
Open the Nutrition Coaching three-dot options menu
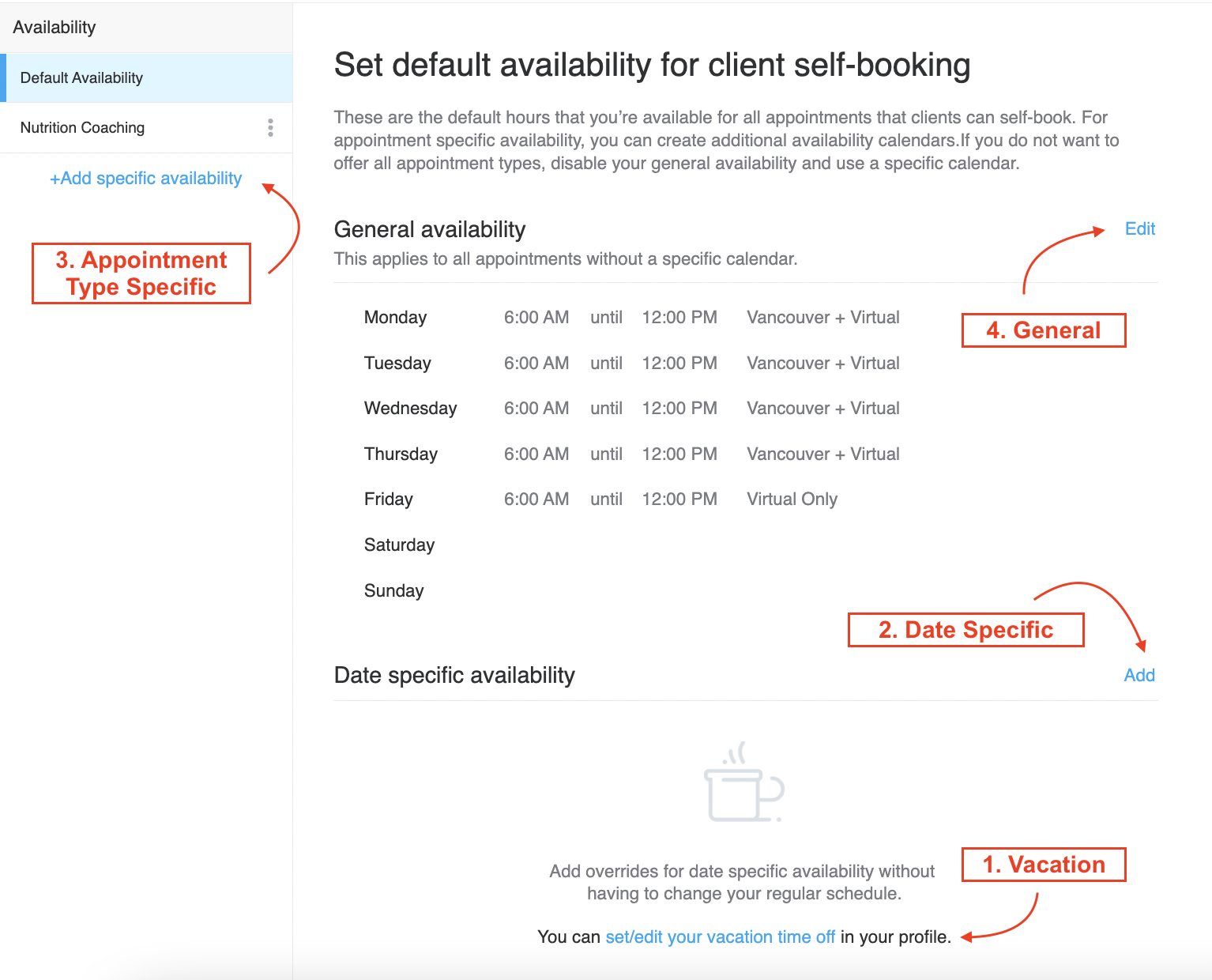coord(270,128)
